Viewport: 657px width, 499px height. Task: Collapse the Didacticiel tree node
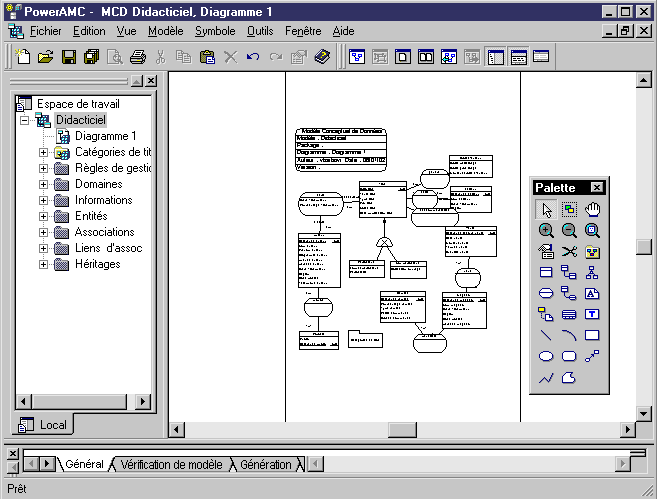click(24, 120)
